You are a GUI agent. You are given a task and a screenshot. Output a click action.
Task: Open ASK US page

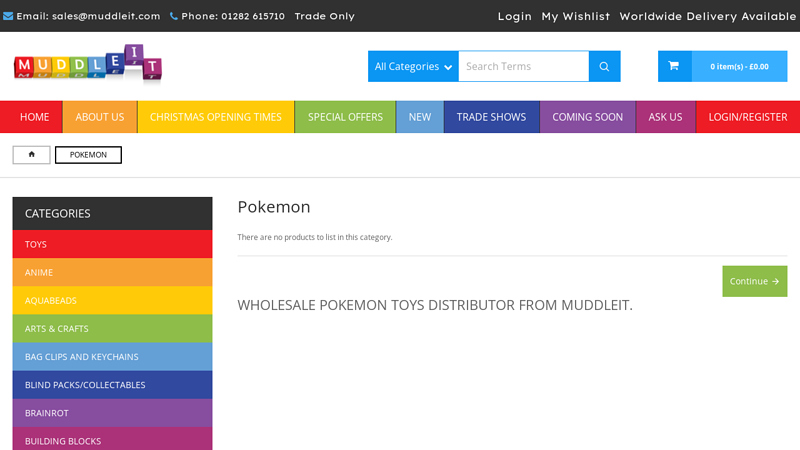click(x=665, y=117)
